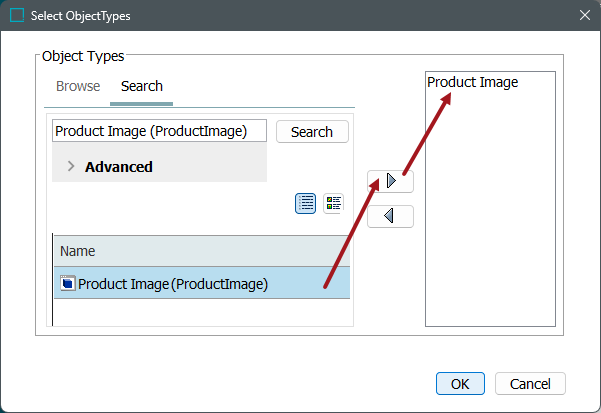The image size is (601, 413).
Task: Click the dialog window icon in title bar
Action: point(17,16)
